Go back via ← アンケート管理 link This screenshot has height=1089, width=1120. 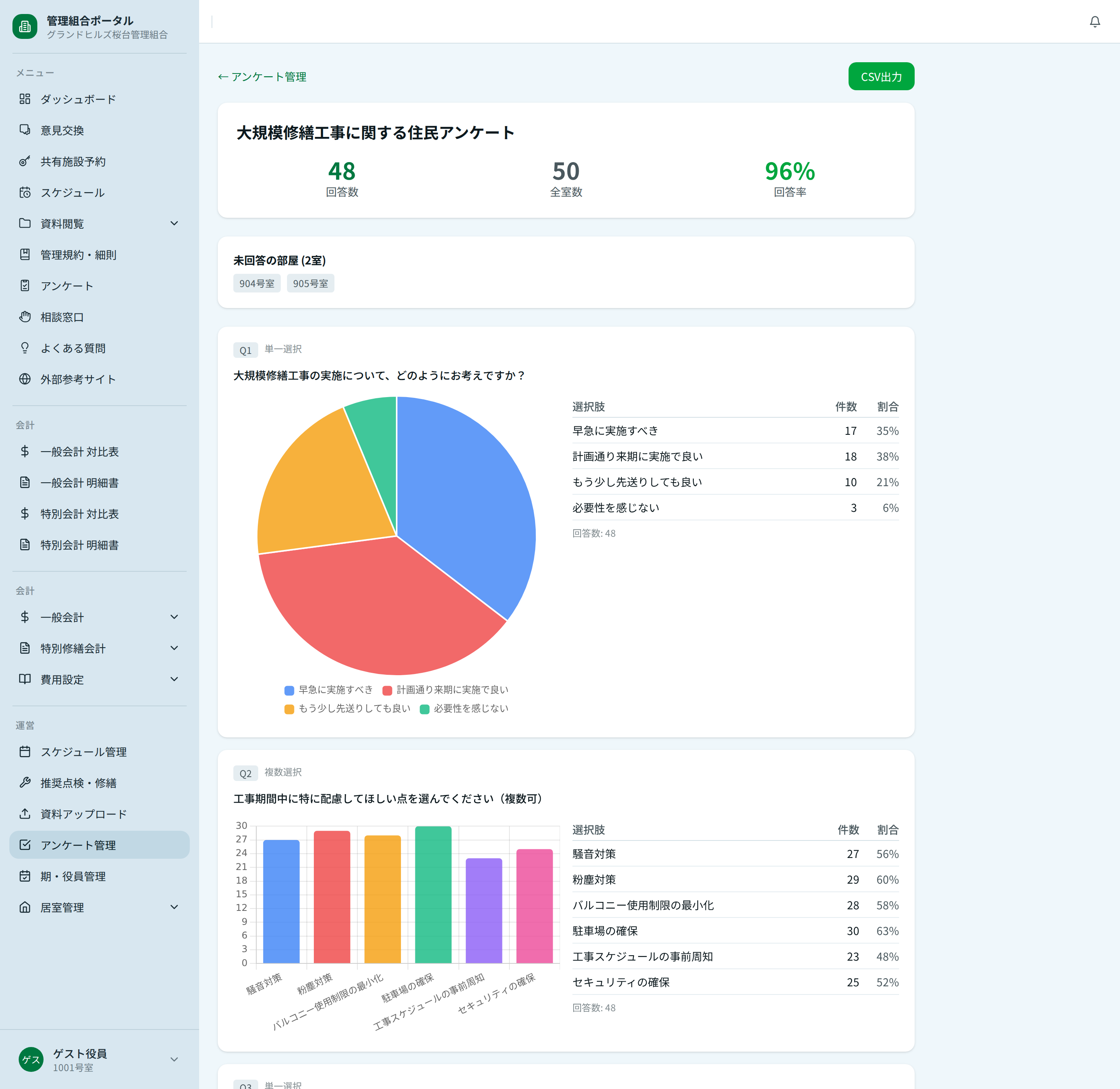[262, 77]
